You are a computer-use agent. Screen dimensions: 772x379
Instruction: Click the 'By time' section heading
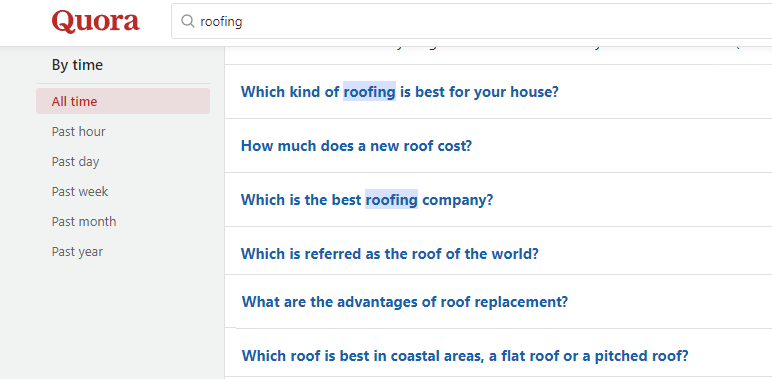pyautogui.click(x=77, y=65)
